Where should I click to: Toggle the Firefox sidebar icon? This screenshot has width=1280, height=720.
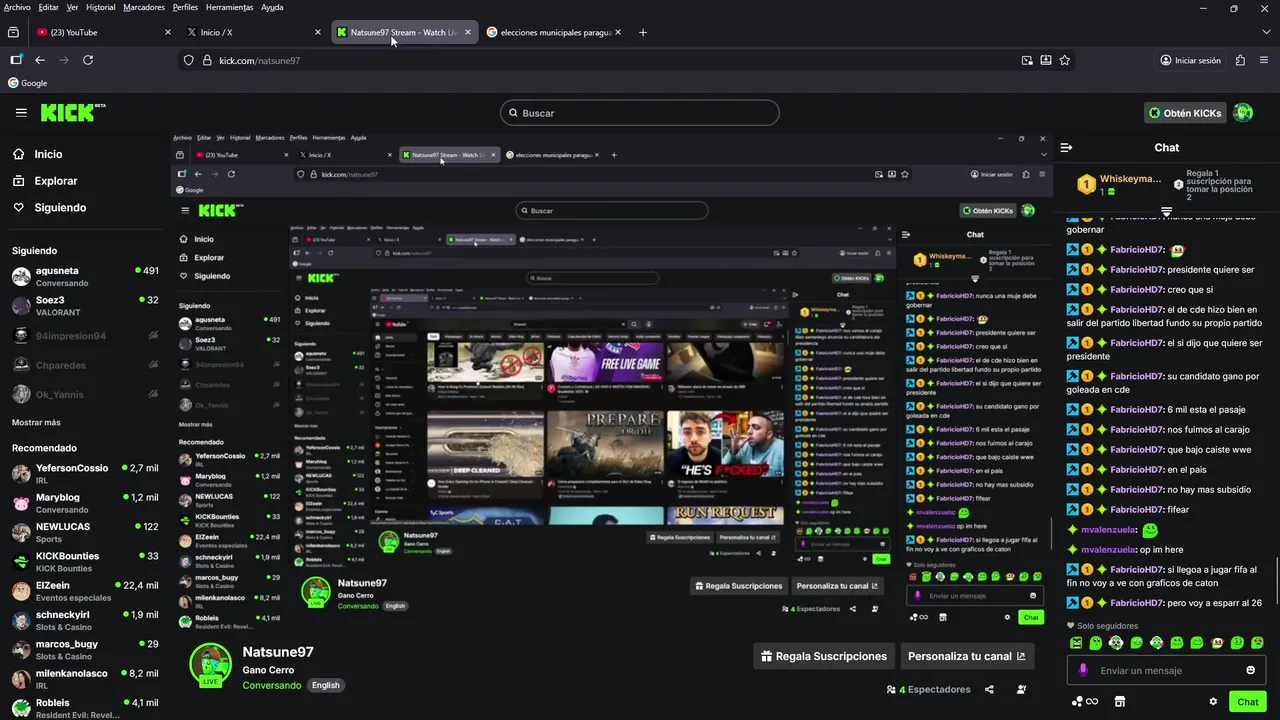click(x=16, y=60)
